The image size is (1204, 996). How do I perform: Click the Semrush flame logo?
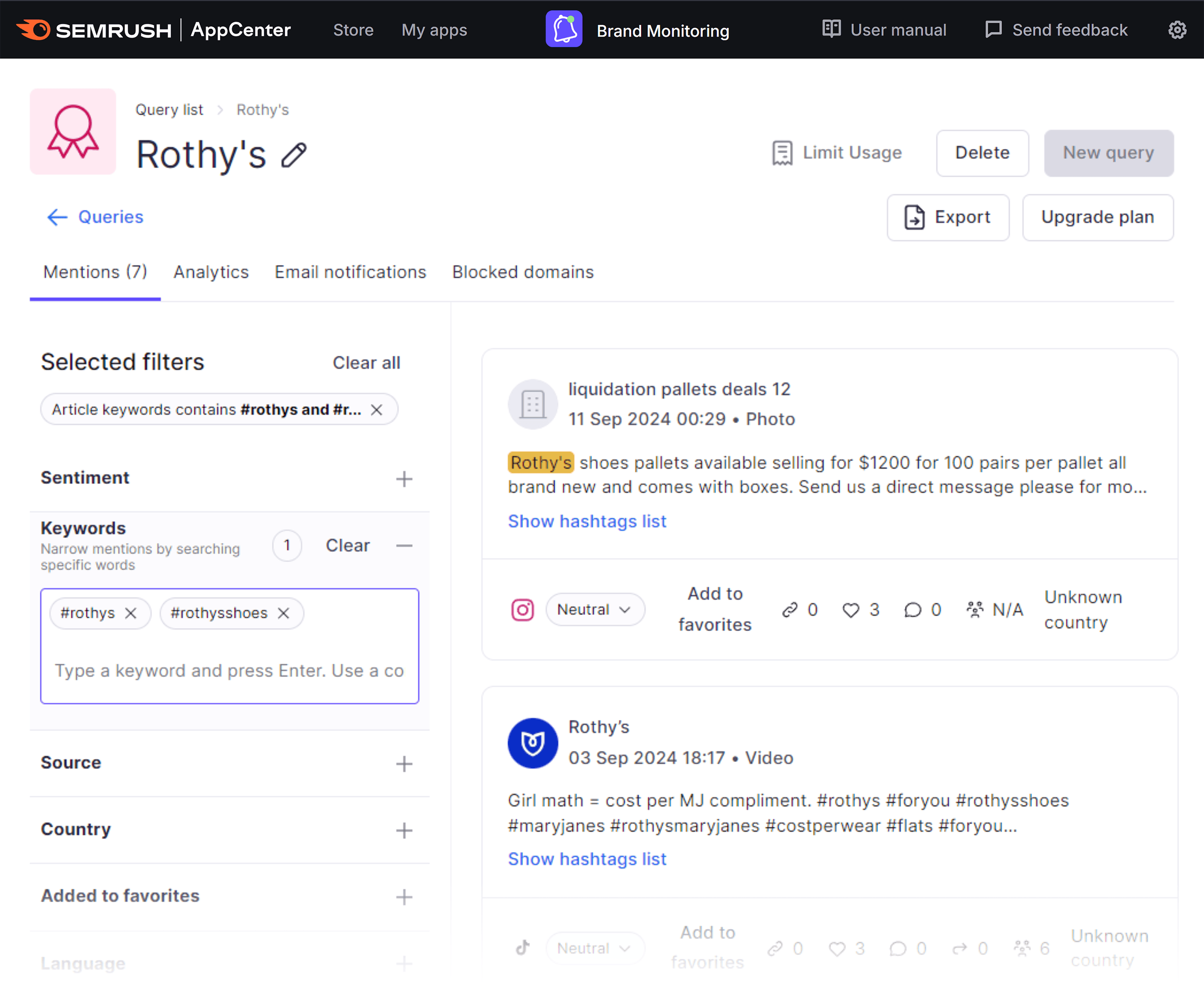34,29
